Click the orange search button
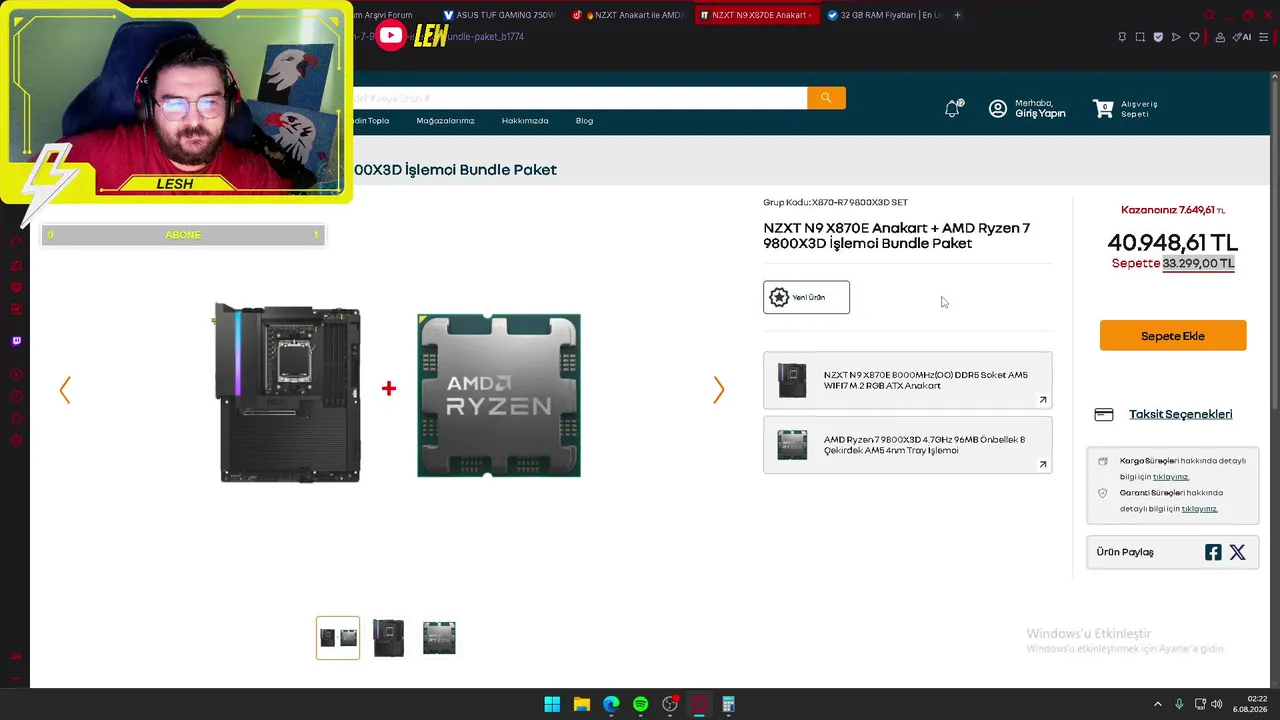 (x=826, y=98)
